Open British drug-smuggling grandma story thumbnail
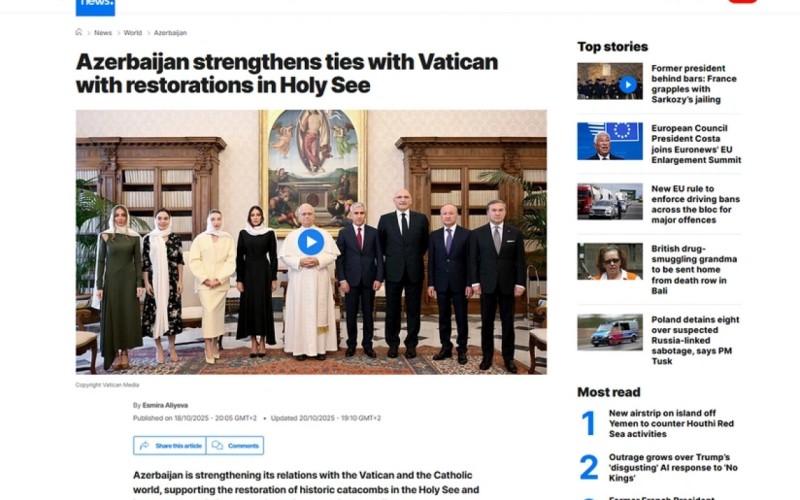 point(610,261)
